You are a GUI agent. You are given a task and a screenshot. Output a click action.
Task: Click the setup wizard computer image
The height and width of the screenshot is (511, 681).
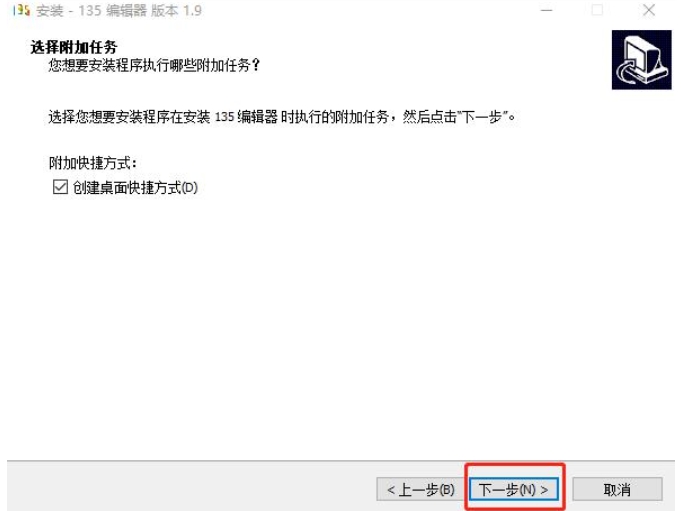[x=641, y=60]
